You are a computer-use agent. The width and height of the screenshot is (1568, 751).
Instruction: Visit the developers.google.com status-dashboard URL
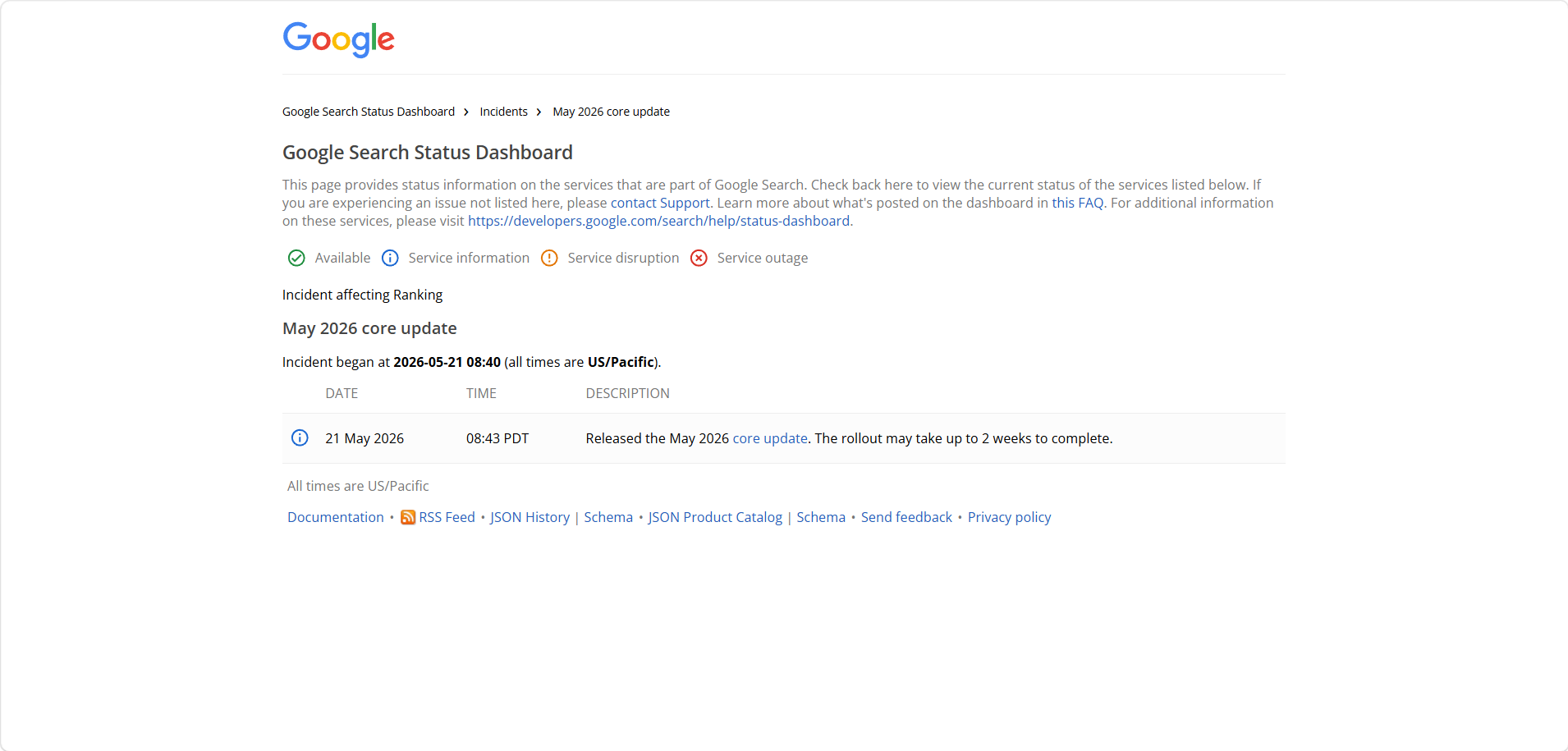point(658,221)
